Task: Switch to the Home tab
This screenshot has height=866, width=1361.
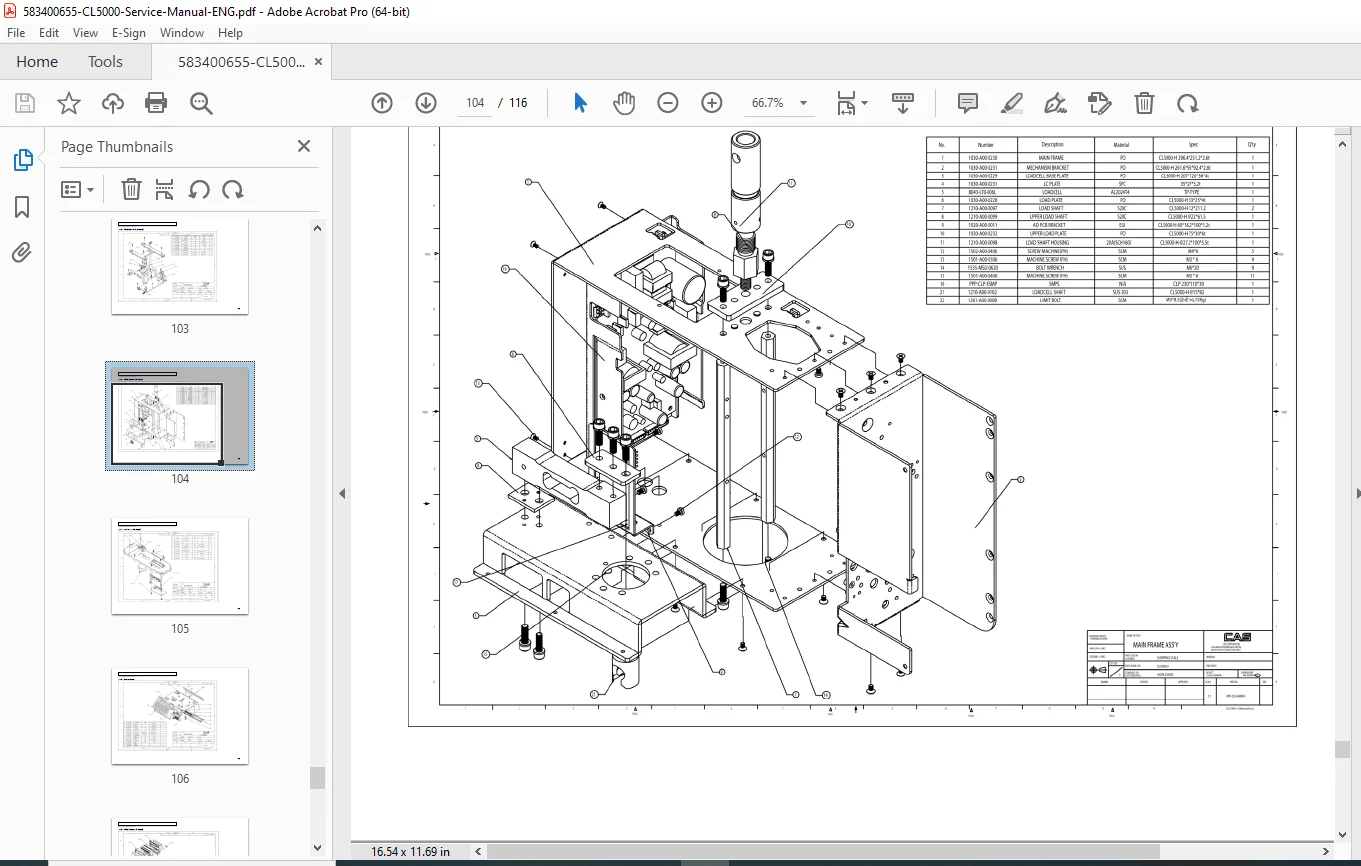Action: click(x=37, y=62)
